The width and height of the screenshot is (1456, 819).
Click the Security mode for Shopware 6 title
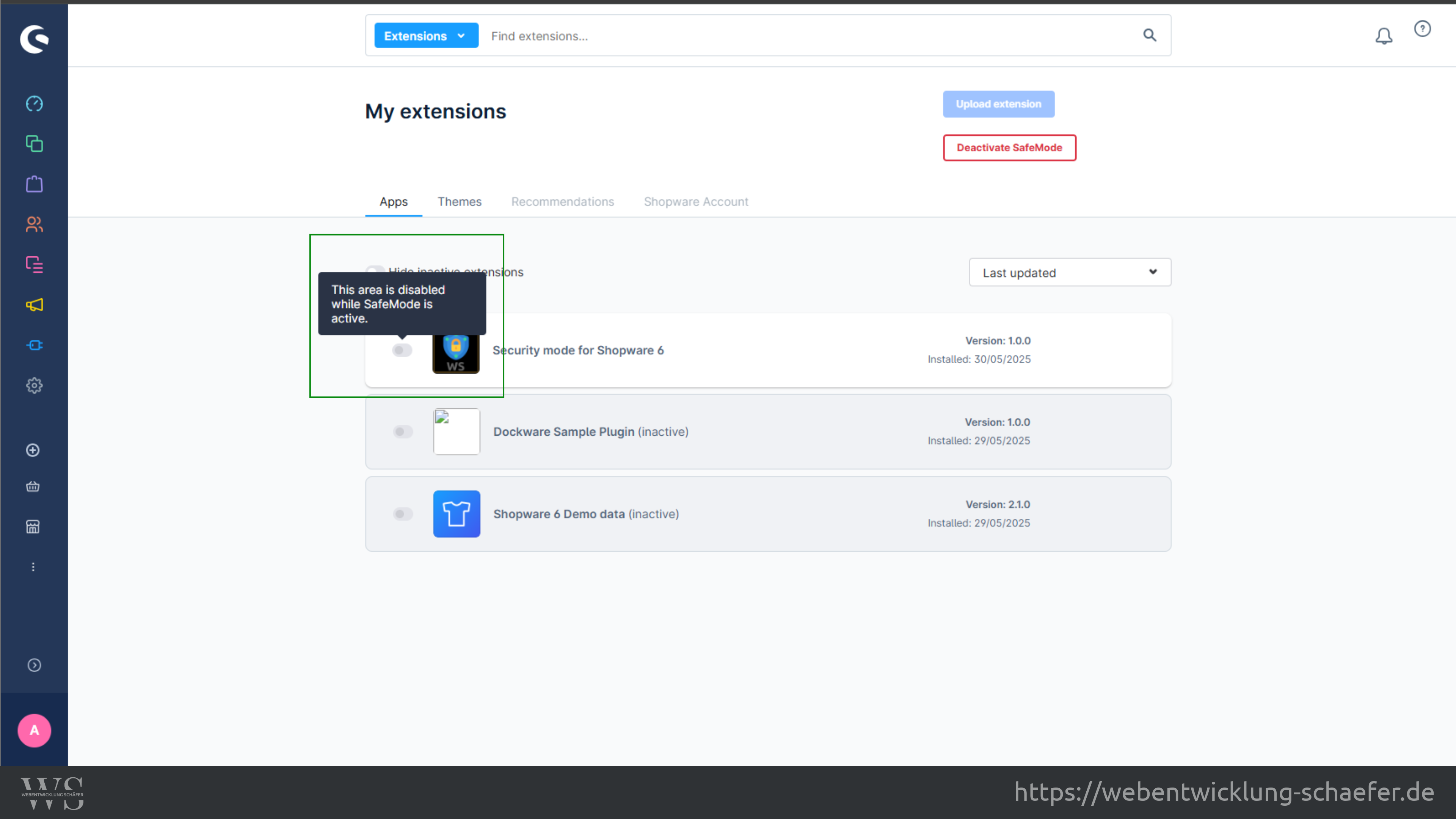(577, 350)
